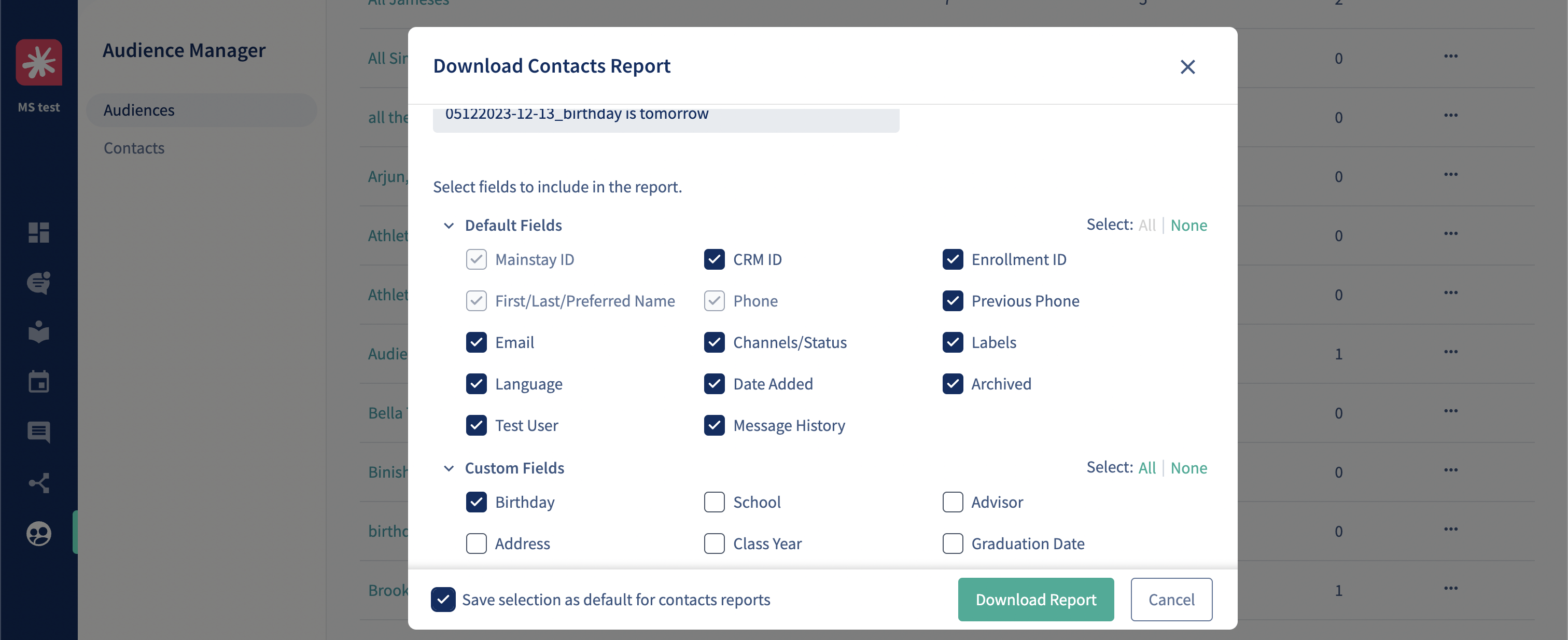Screen dimensions: 1568x640
Task: Toggle the Channels/Status checkbox
Action: coord(714,342)
